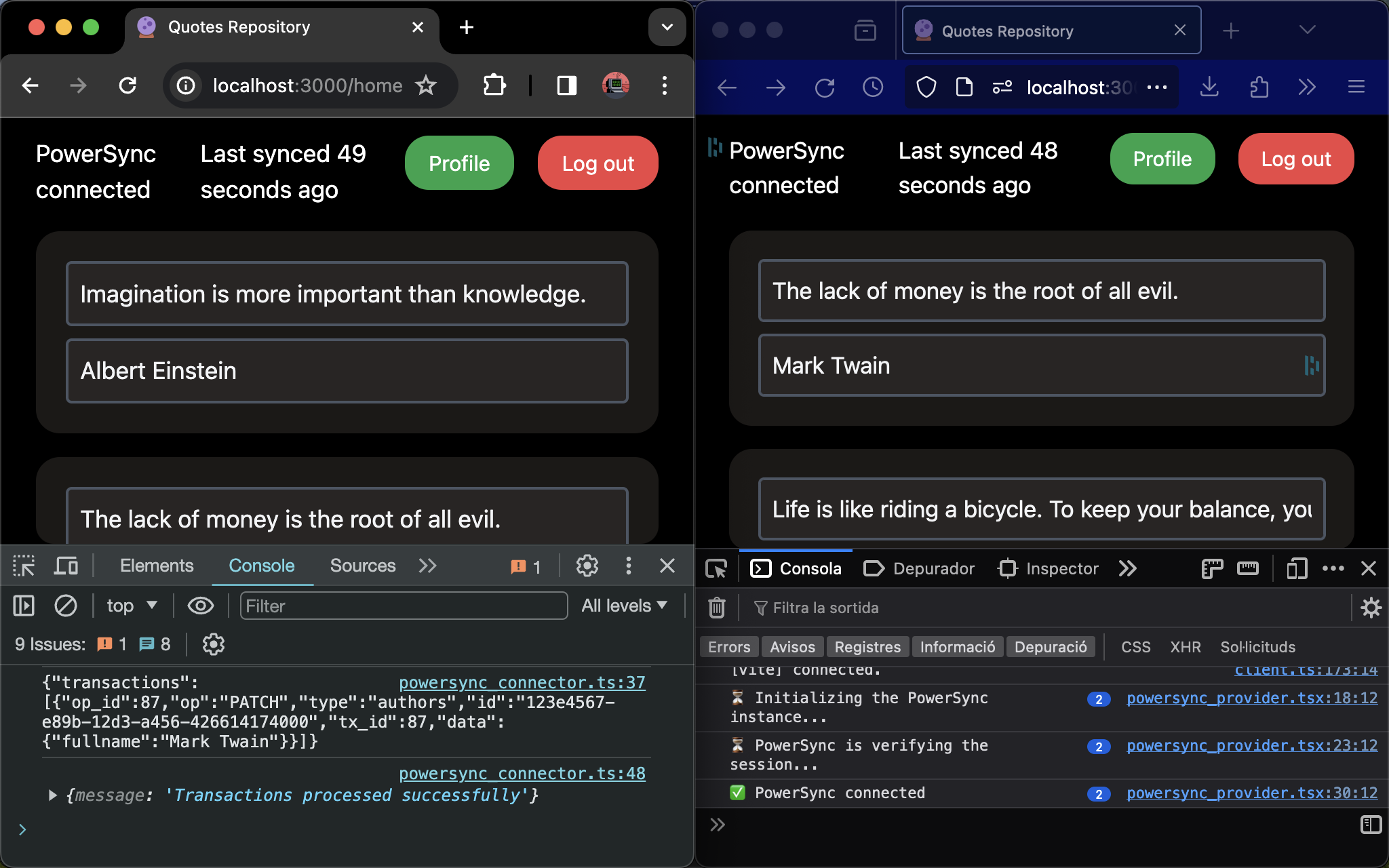Clear the Chrome console with the ban icon

coord(66,606)
